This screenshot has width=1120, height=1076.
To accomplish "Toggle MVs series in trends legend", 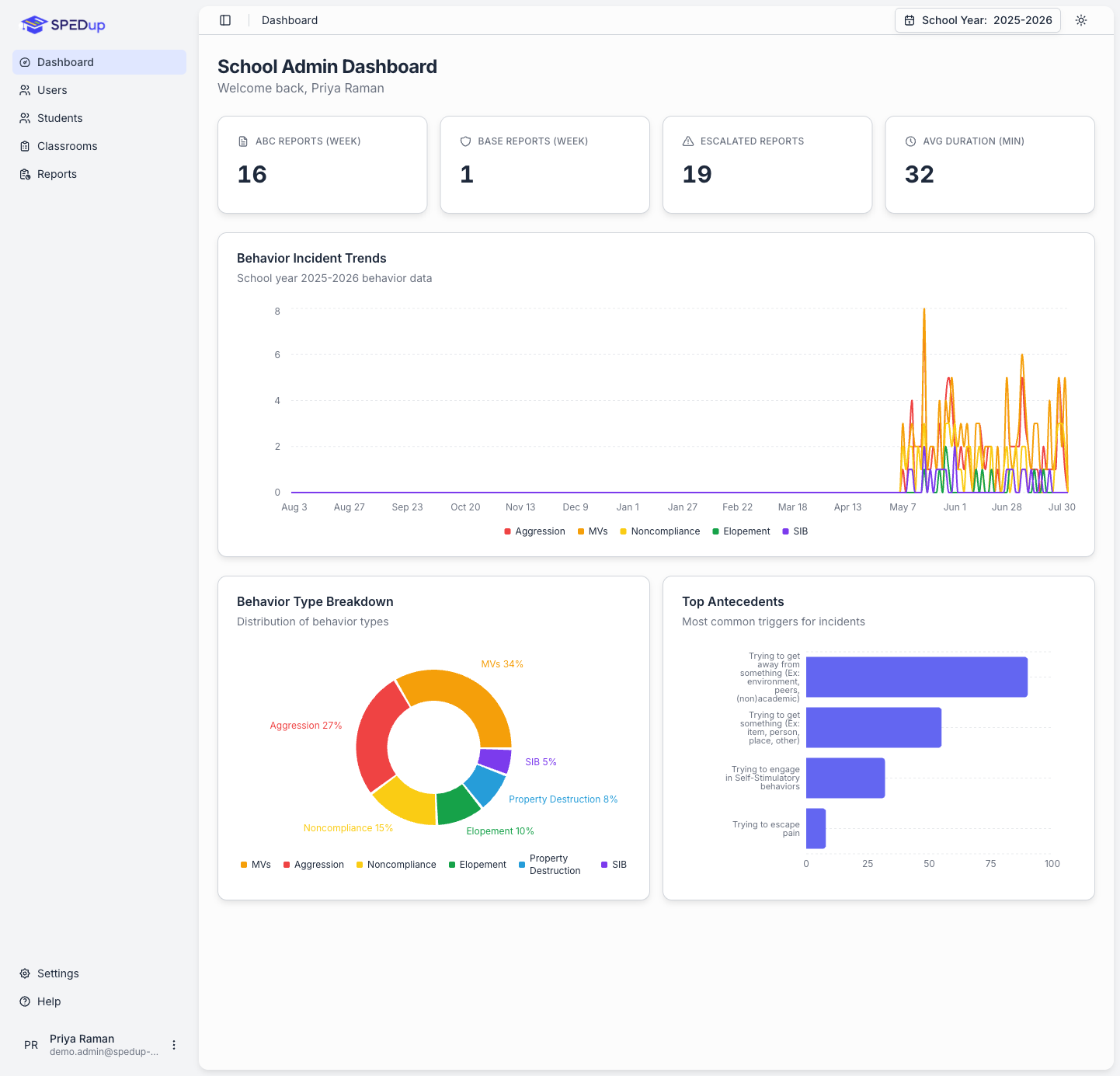I will tap(593, 531).
